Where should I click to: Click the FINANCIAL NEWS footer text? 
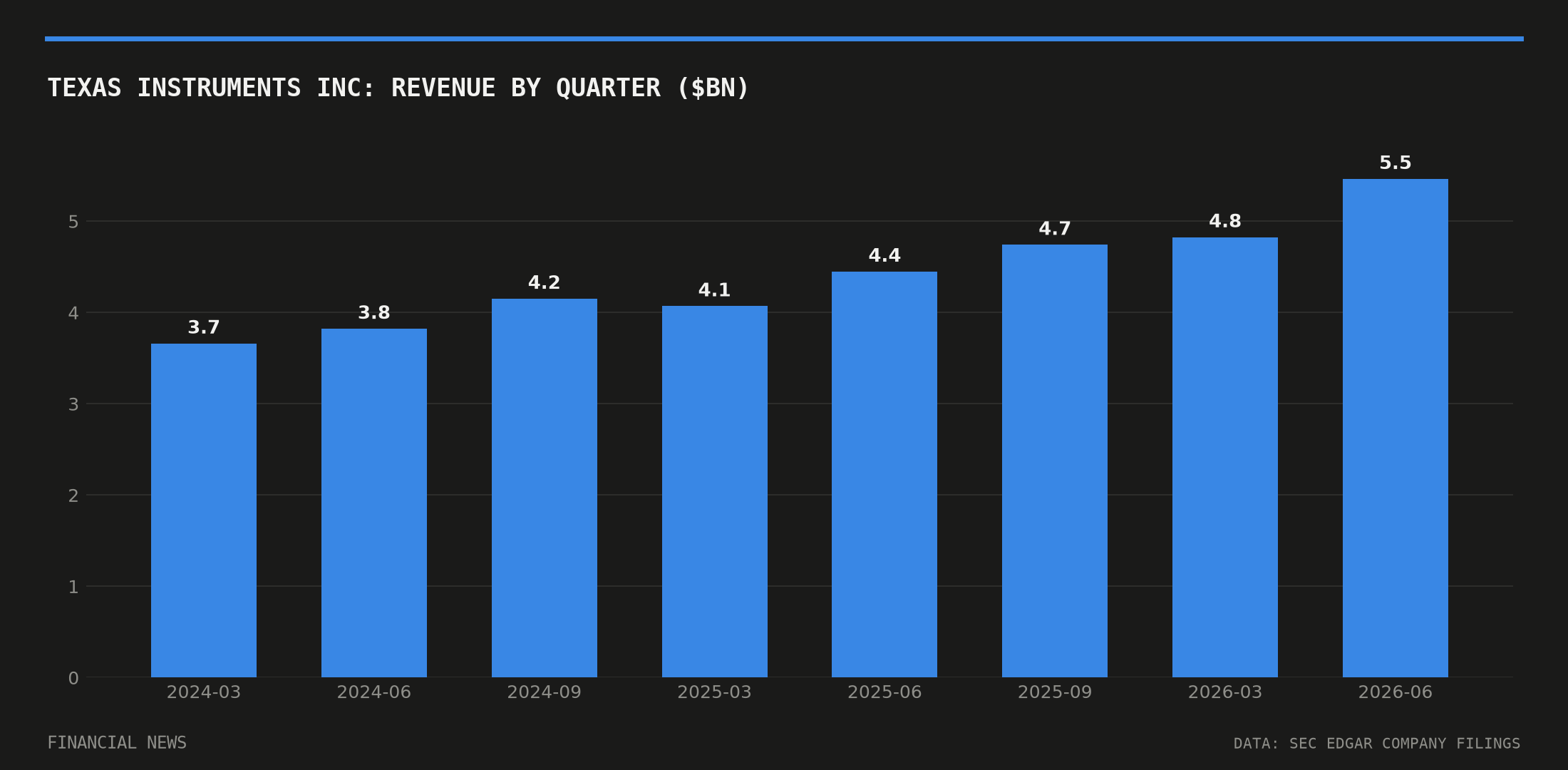[x=117, y=743]
